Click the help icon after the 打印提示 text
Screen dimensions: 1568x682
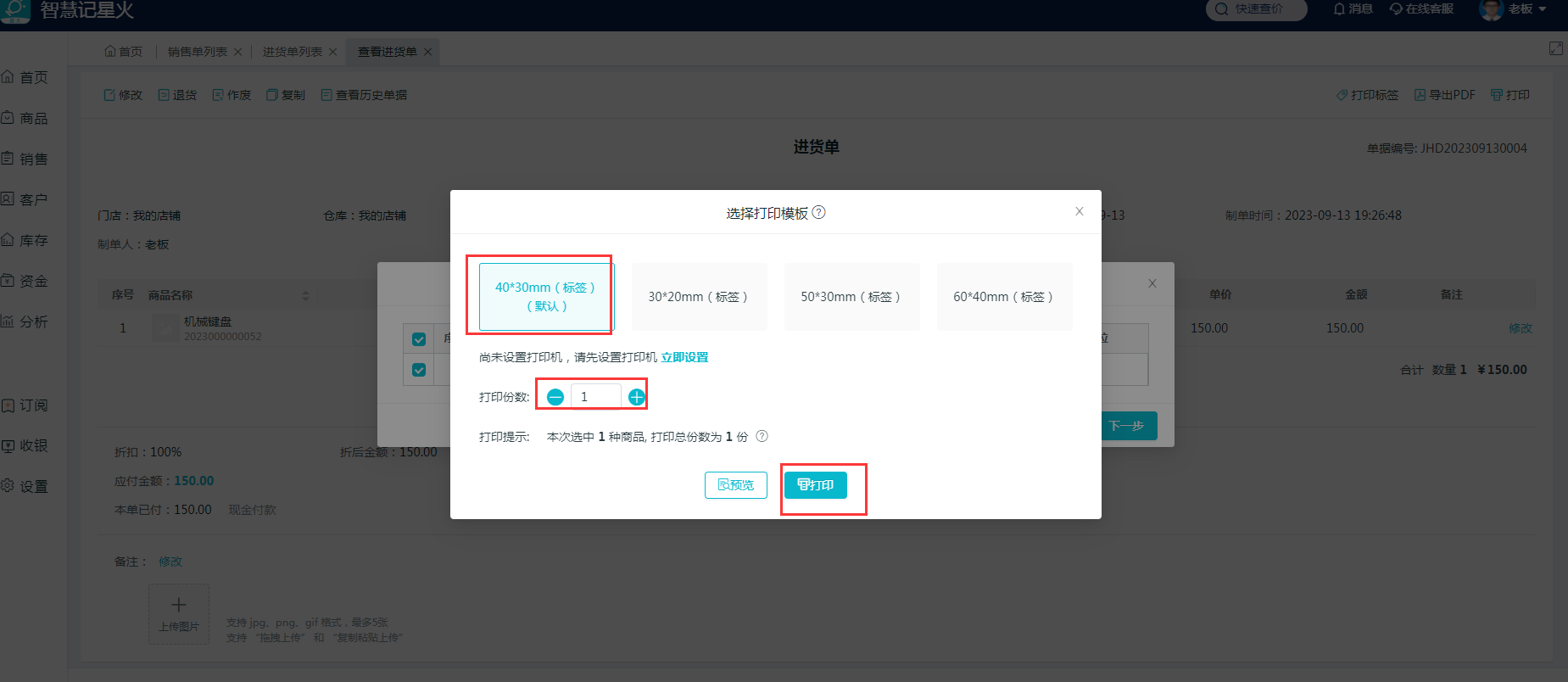[x=762, y=437]
